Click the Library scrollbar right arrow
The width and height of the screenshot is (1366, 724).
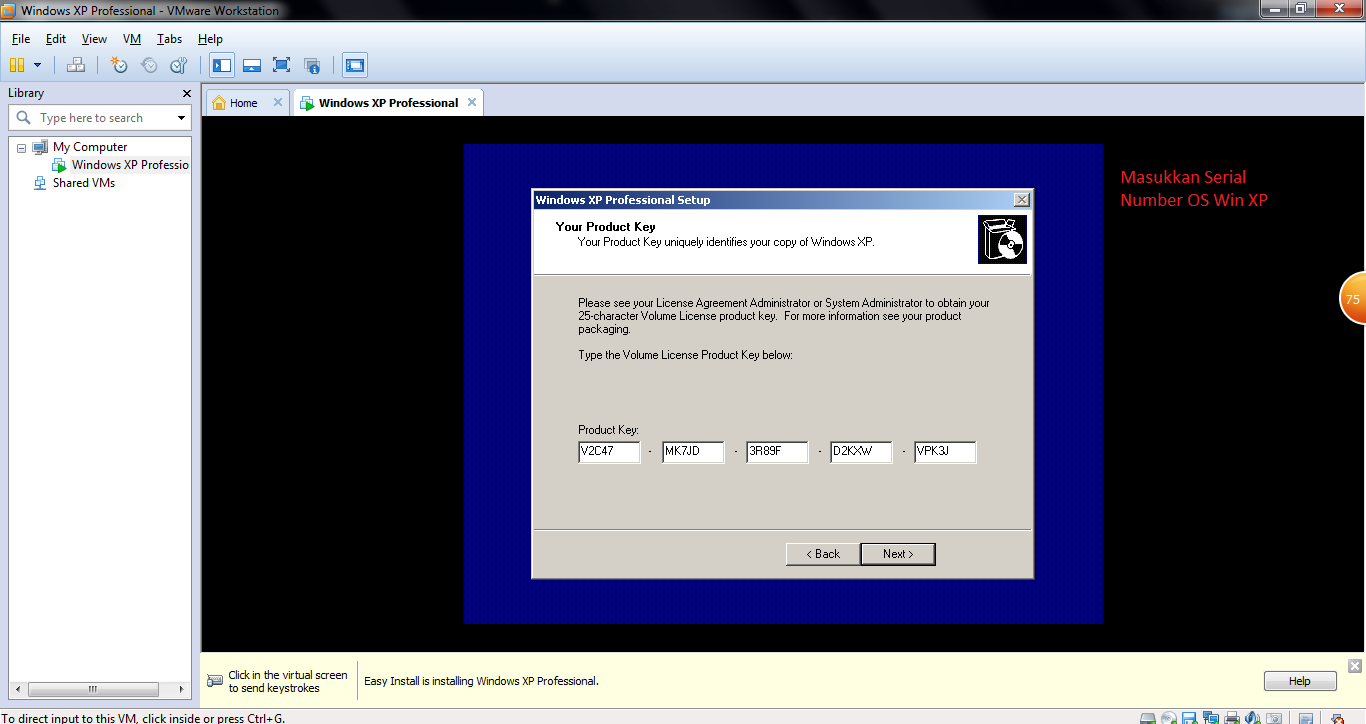(183, 689)
